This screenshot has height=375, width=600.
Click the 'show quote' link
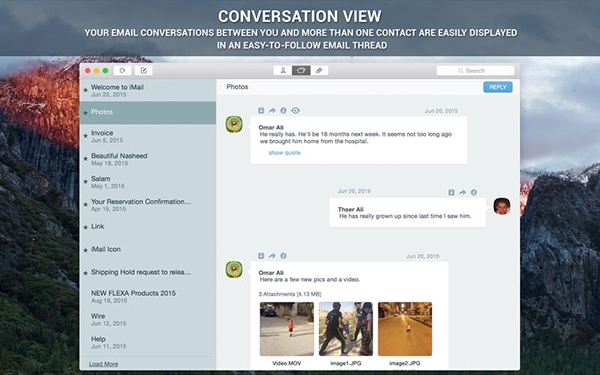click(284, 153)
